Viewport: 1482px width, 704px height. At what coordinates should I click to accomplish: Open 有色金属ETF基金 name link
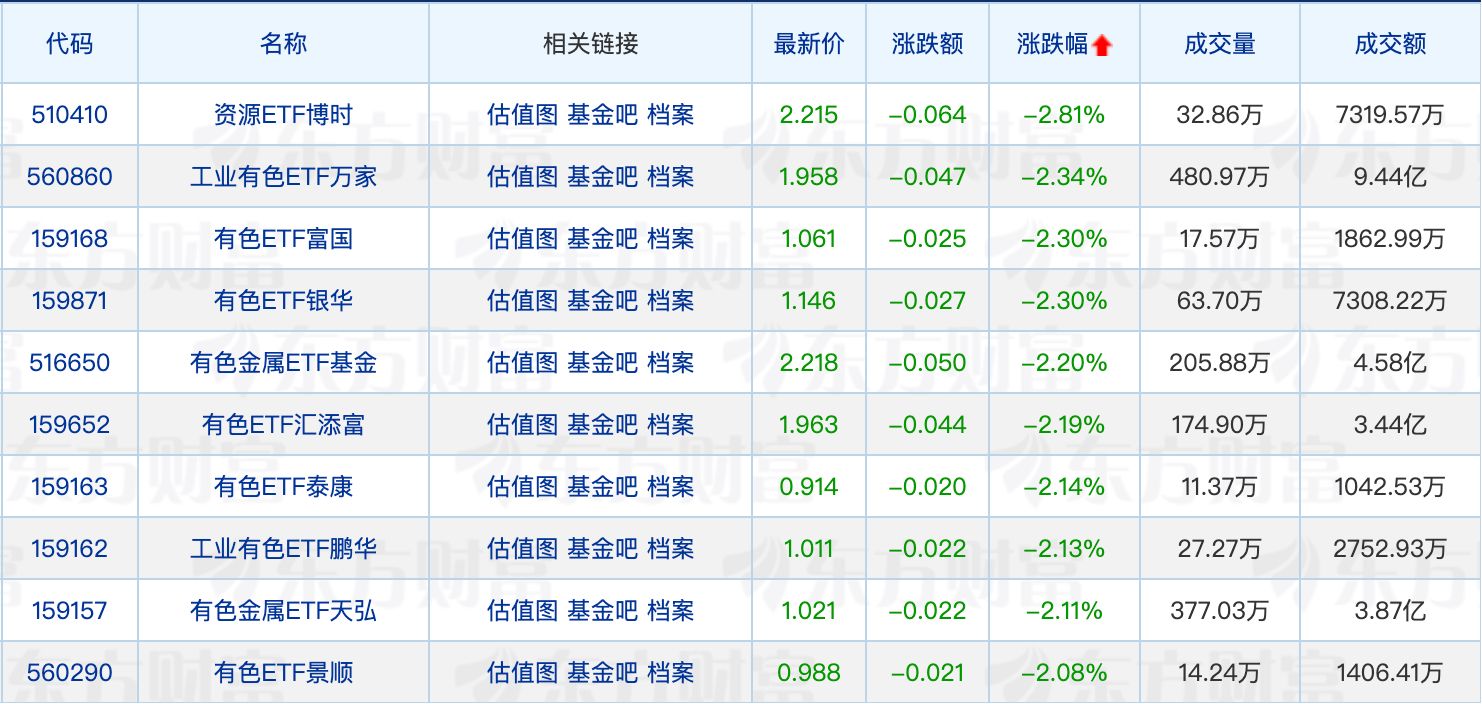click(x=283, y=363)
